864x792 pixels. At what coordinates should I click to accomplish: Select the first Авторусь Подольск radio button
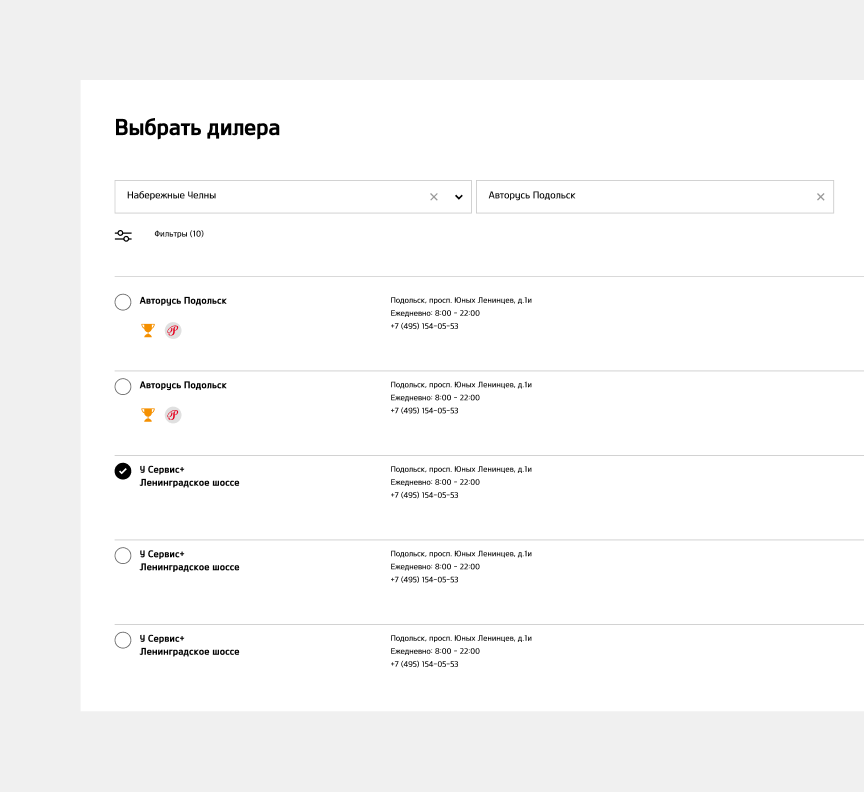coord(123,302)
